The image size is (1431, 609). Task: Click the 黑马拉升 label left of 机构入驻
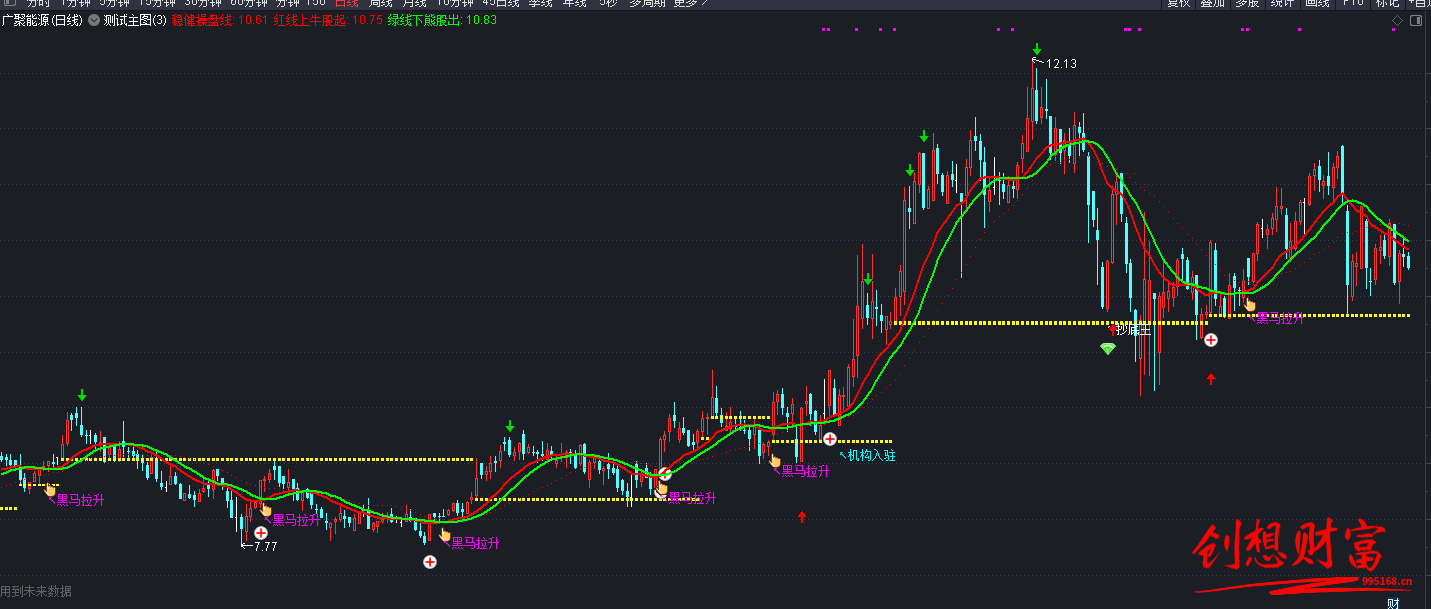click(805, 471)
